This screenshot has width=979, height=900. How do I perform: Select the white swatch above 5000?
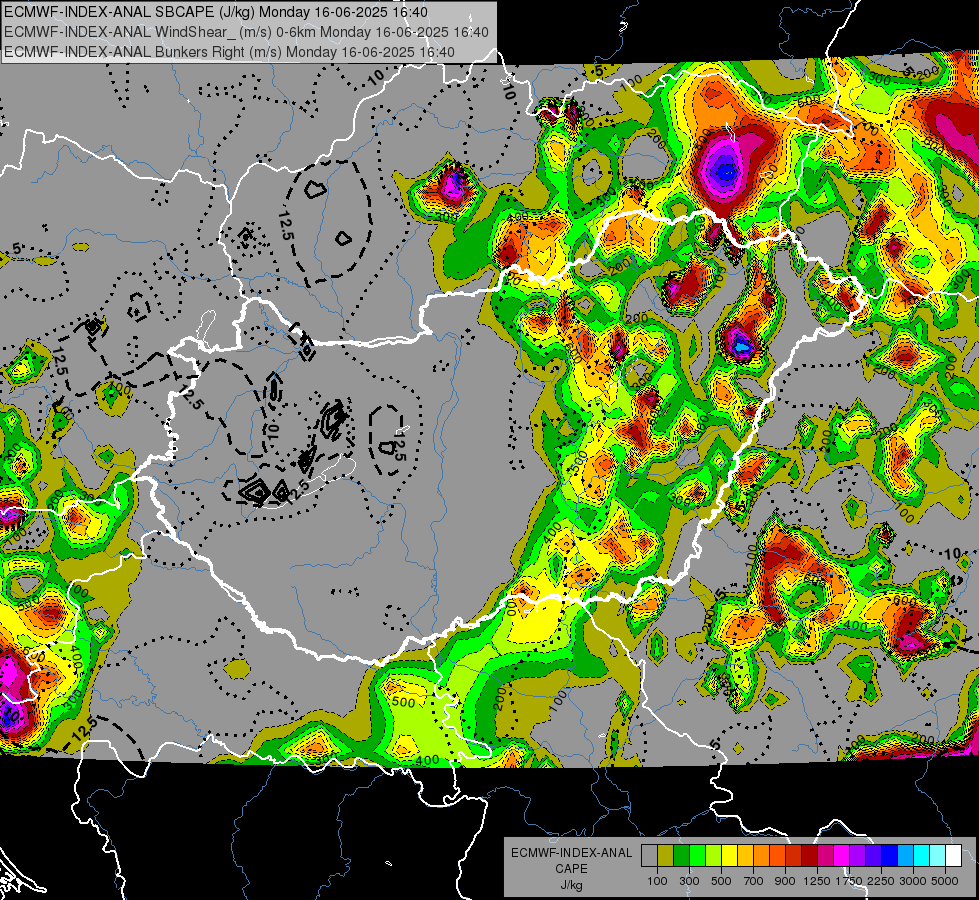tap(953, 856)
